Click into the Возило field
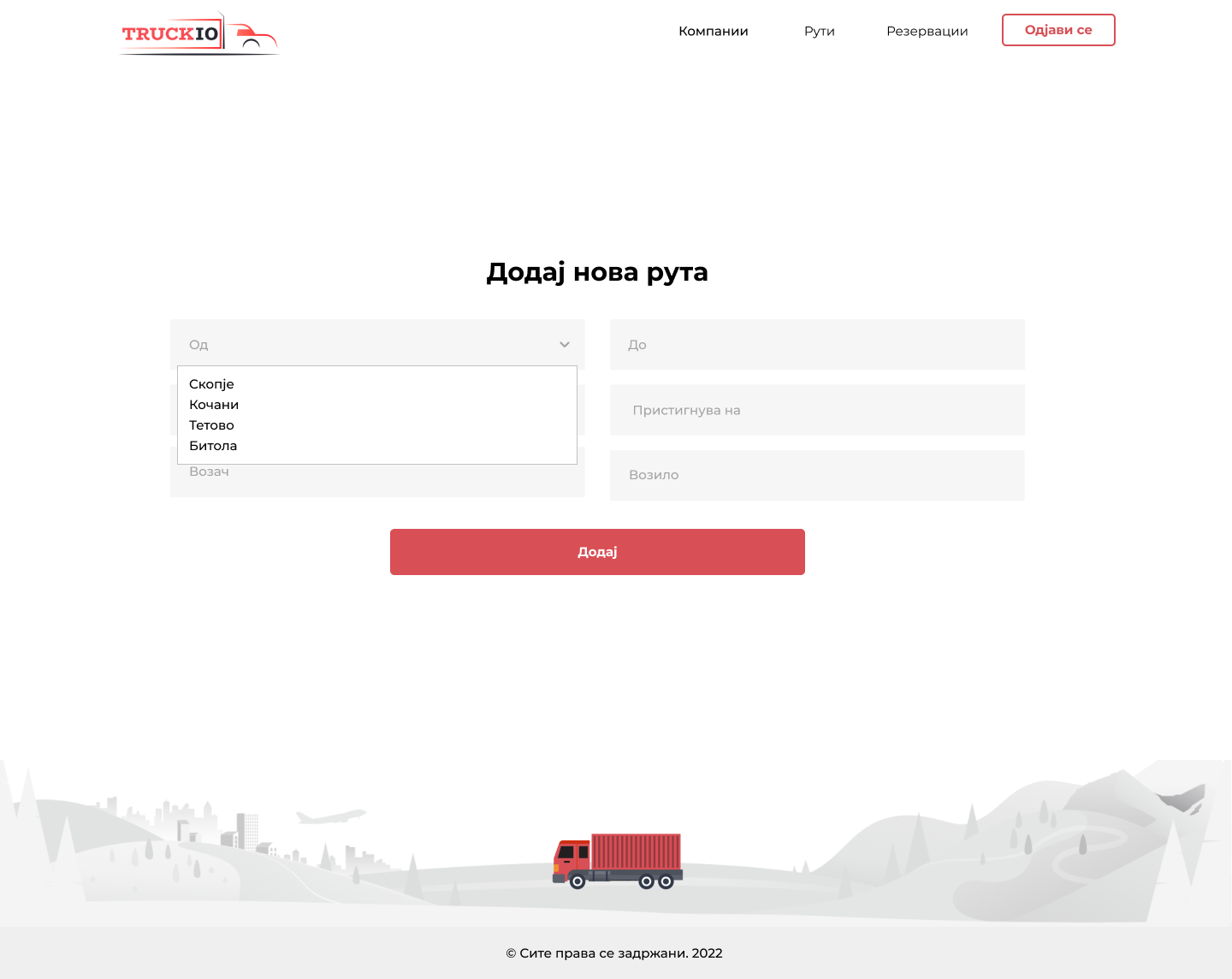Viewport: 1232px width, 979px height. (x=817, y=475)
